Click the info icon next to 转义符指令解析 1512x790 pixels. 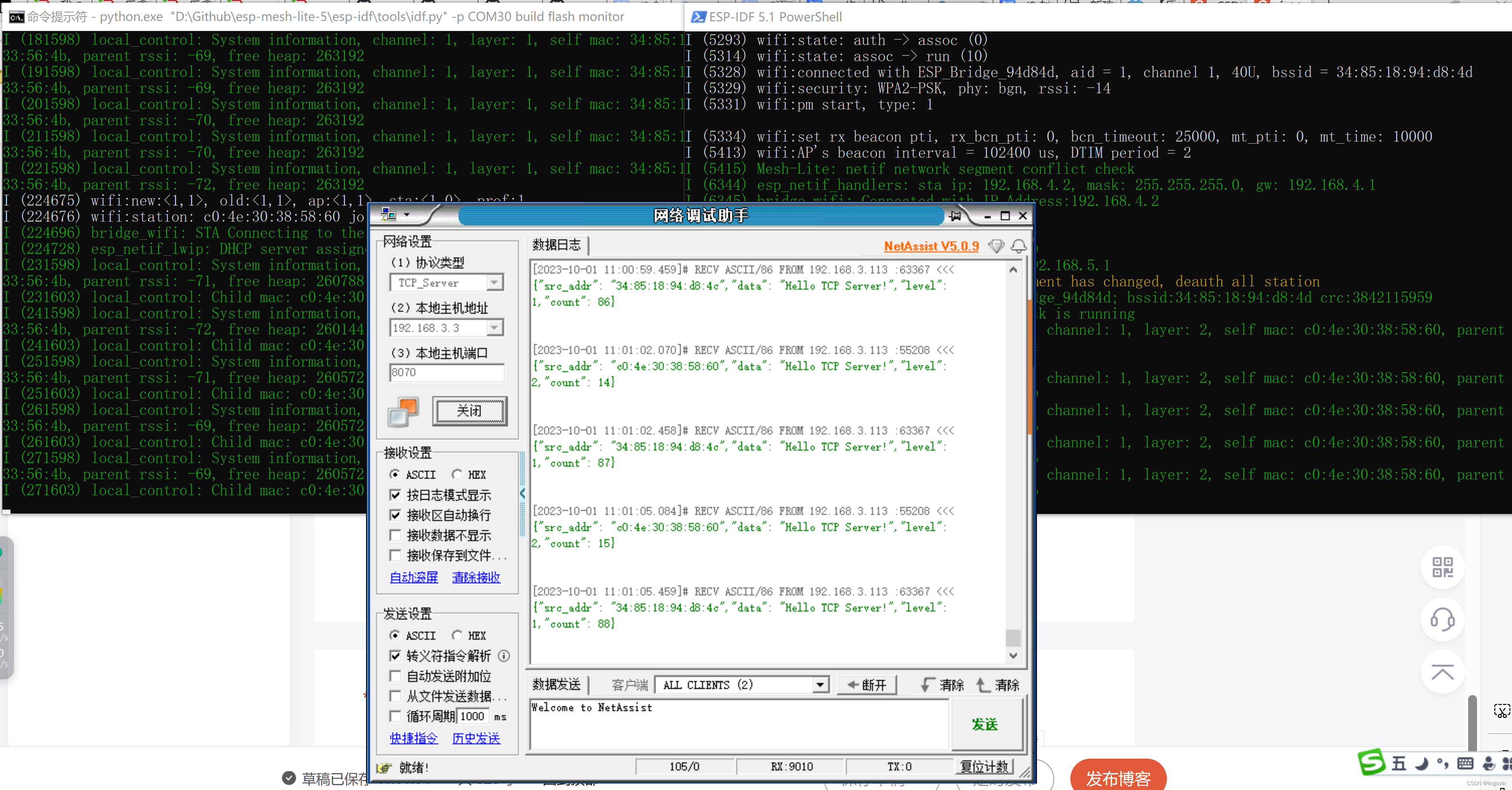click(504, 656)
